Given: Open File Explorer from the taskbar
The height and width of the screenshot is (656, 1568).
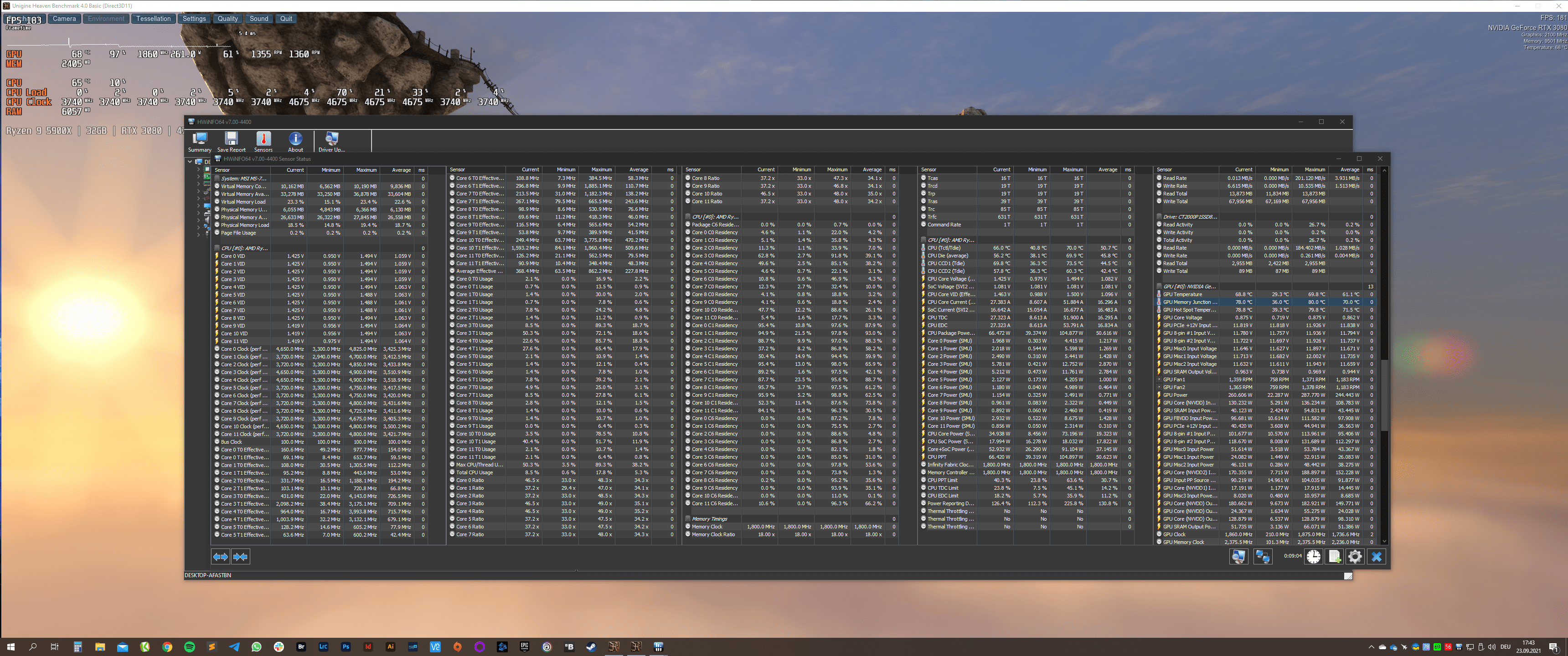Looking at the screenshot, I should pyautogui.click(x=100, y=646).
